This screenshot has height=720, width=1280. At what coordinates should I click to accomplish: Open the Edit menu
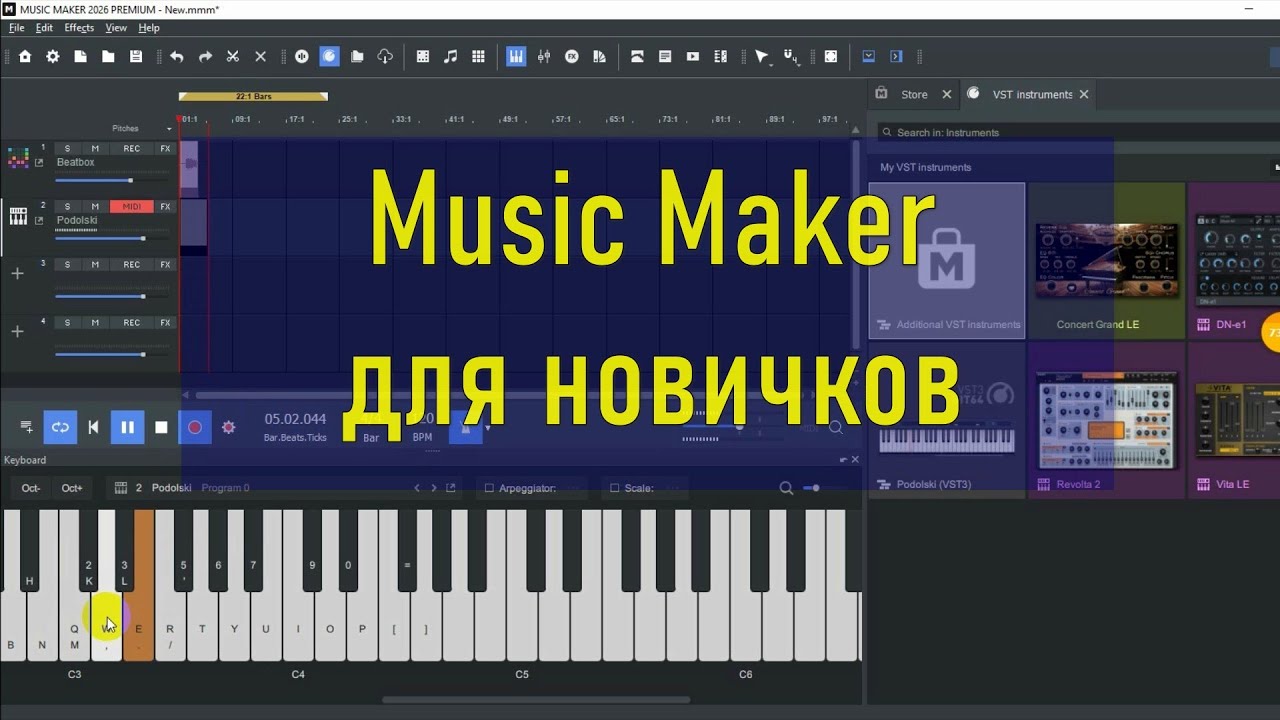tap(44, 28)
